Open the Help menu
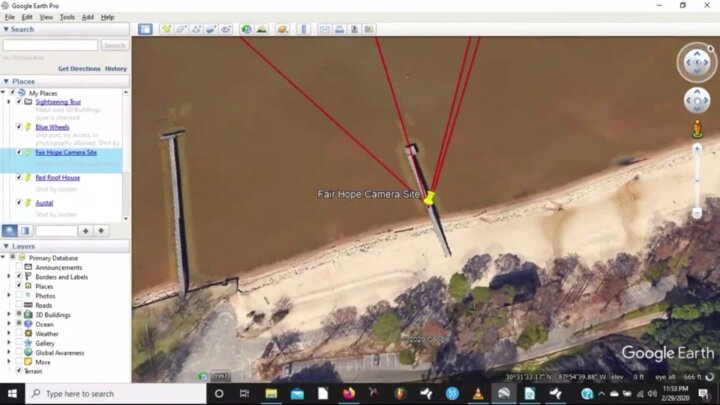 point(107,17)
